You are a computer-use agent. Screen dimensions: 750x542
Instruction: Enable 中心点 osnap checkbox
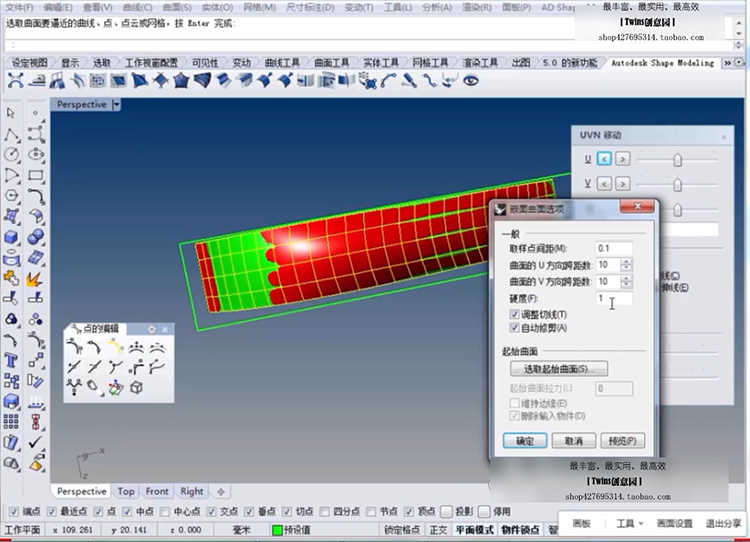click(x=164, y=511)
